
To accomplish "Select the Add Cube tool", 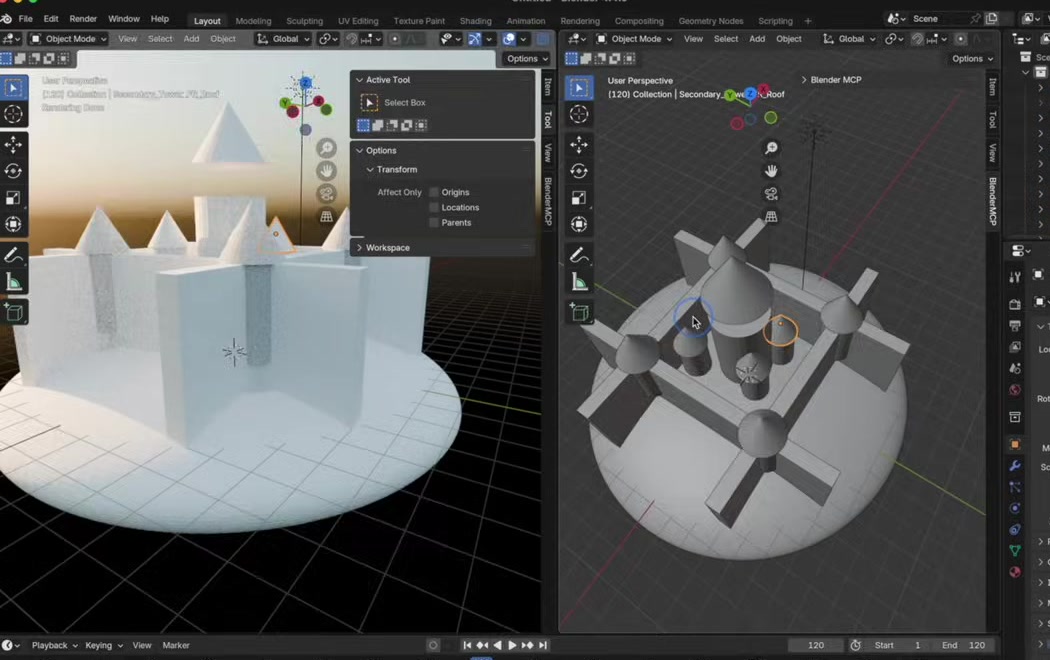I will pos(13,312).
